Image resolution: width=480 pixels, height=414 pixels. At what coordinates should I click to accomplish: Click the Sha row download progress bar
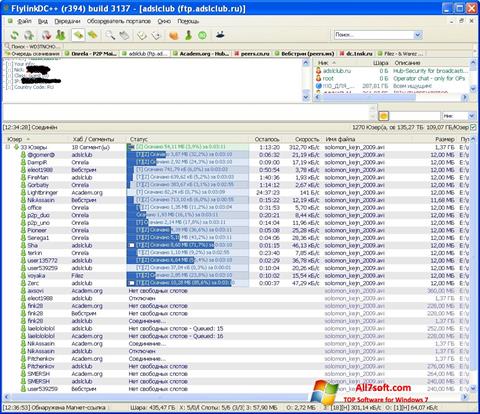point(188,245)
